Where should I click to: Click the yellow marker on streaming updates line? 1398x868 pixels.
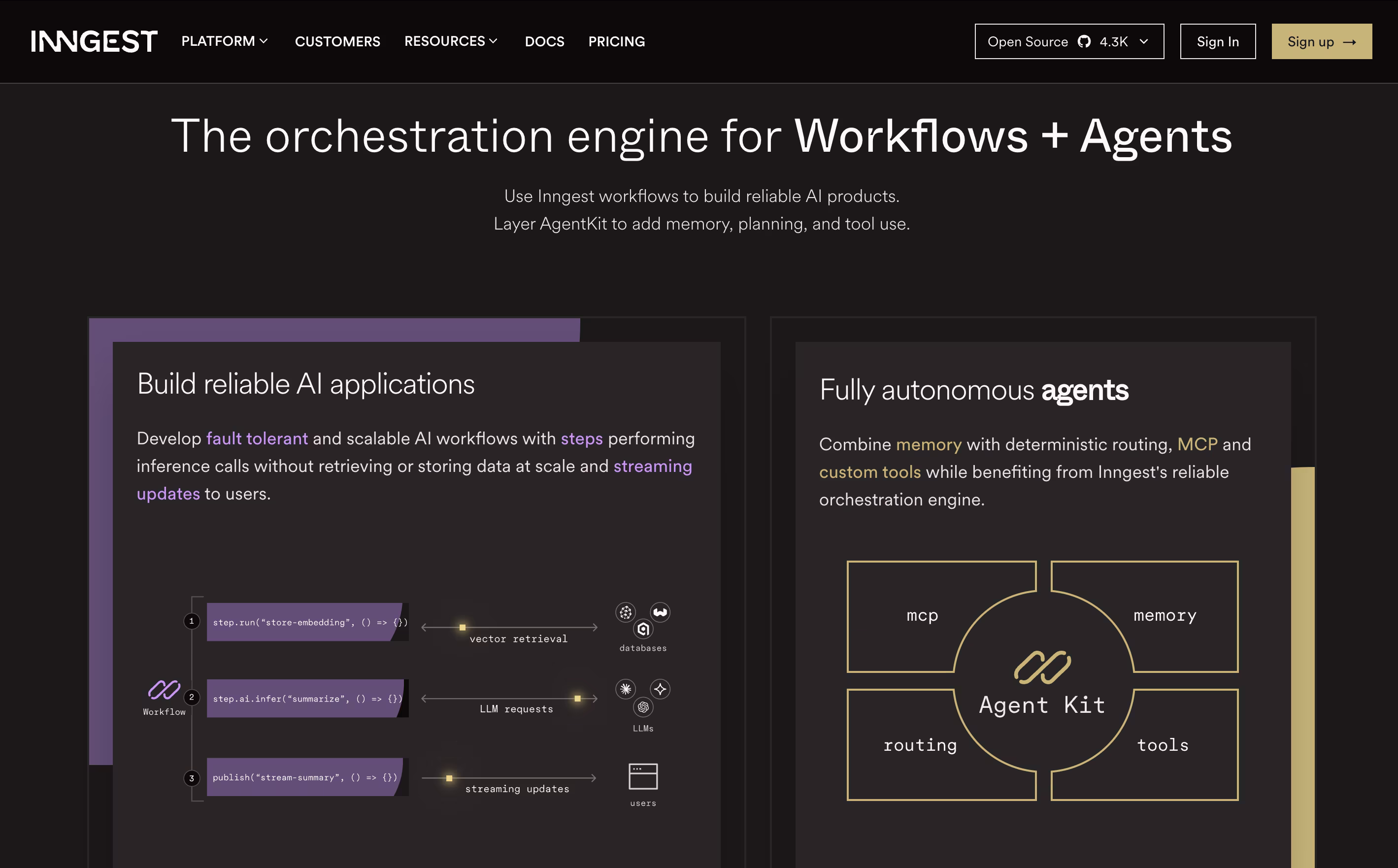coord(449,778)
